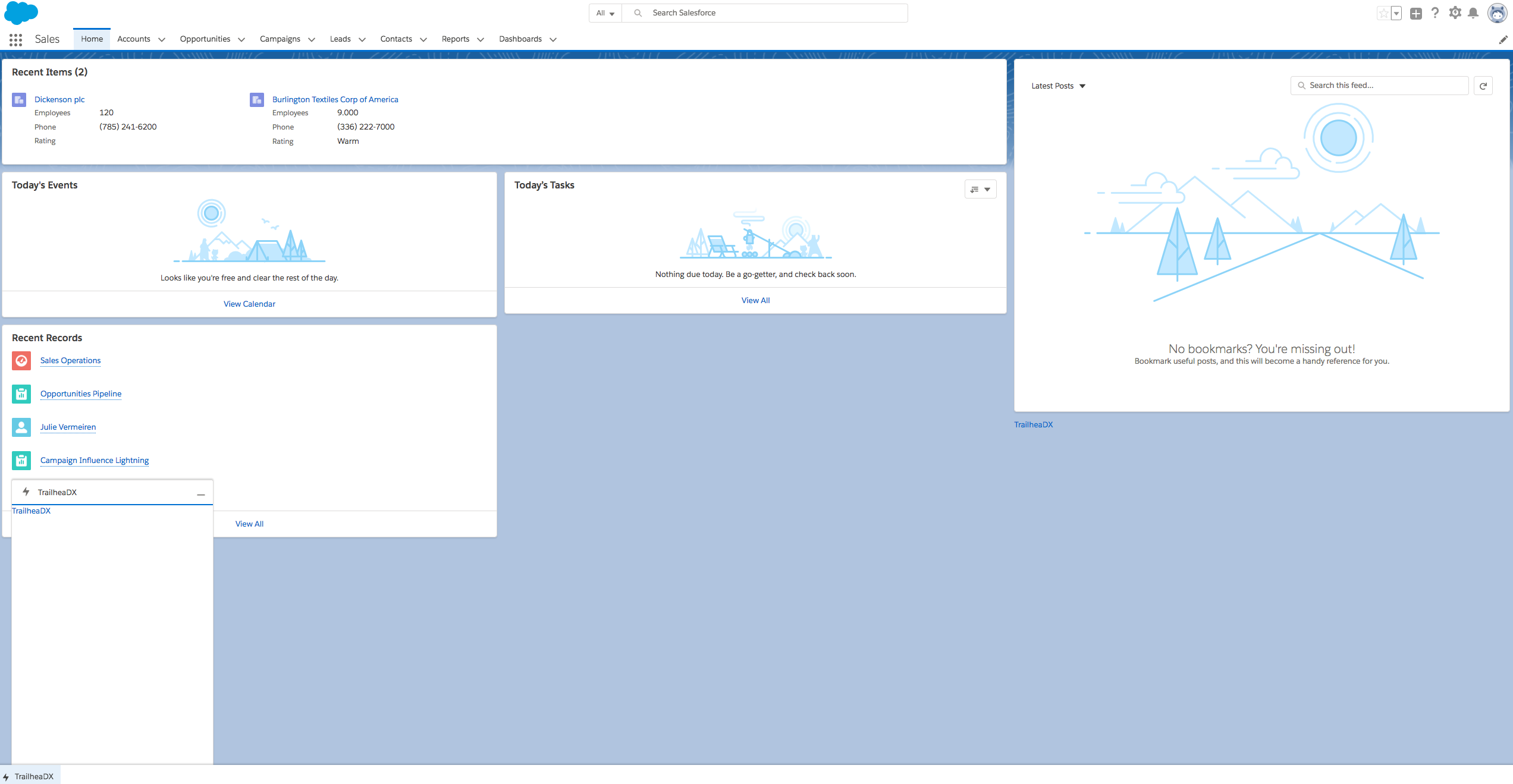
Task: Open the Setup gear menu
Action: 1455,13
